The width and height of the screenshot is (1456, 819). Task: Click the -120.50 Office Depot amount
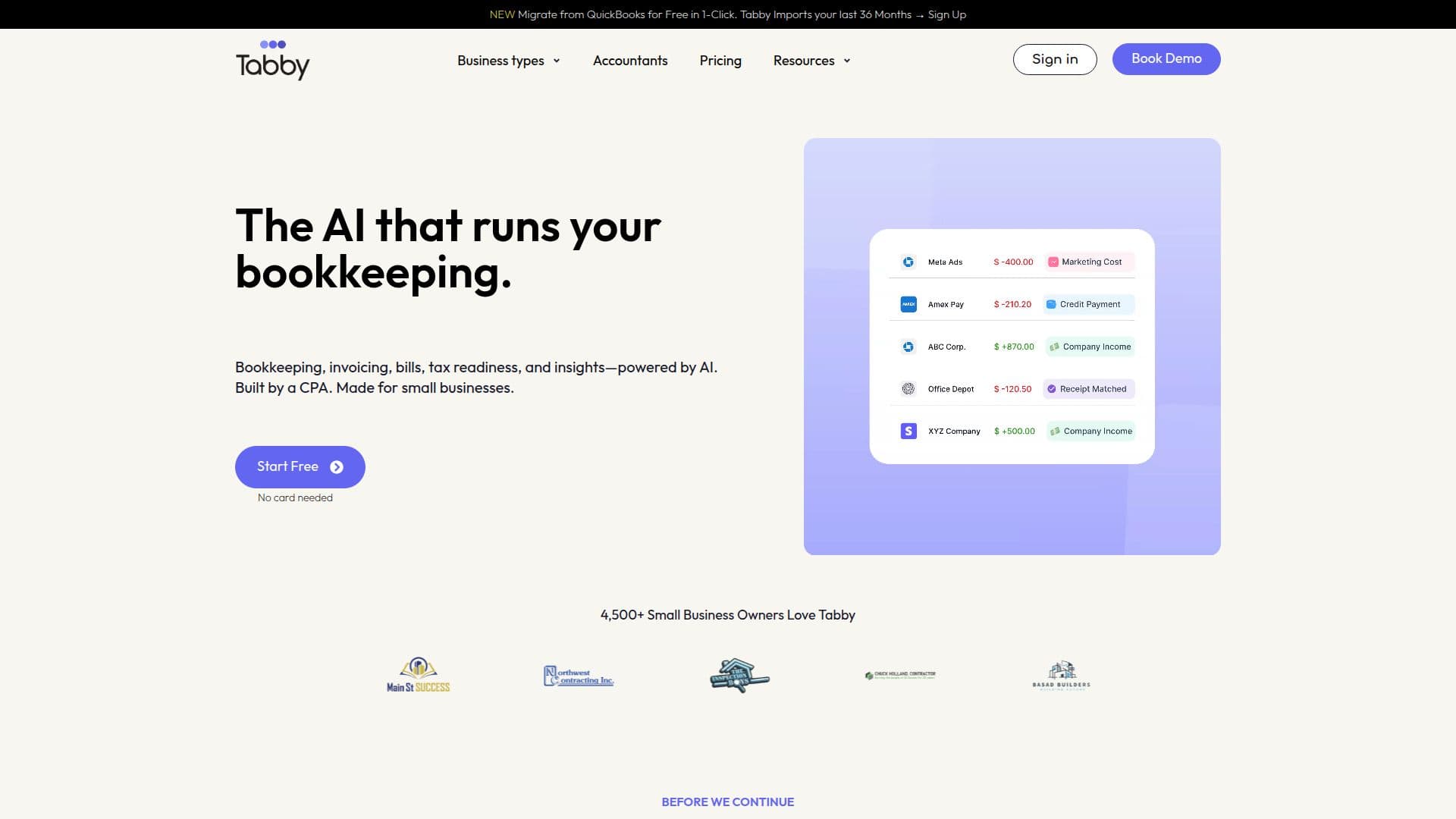click(x=1012, y=389)
